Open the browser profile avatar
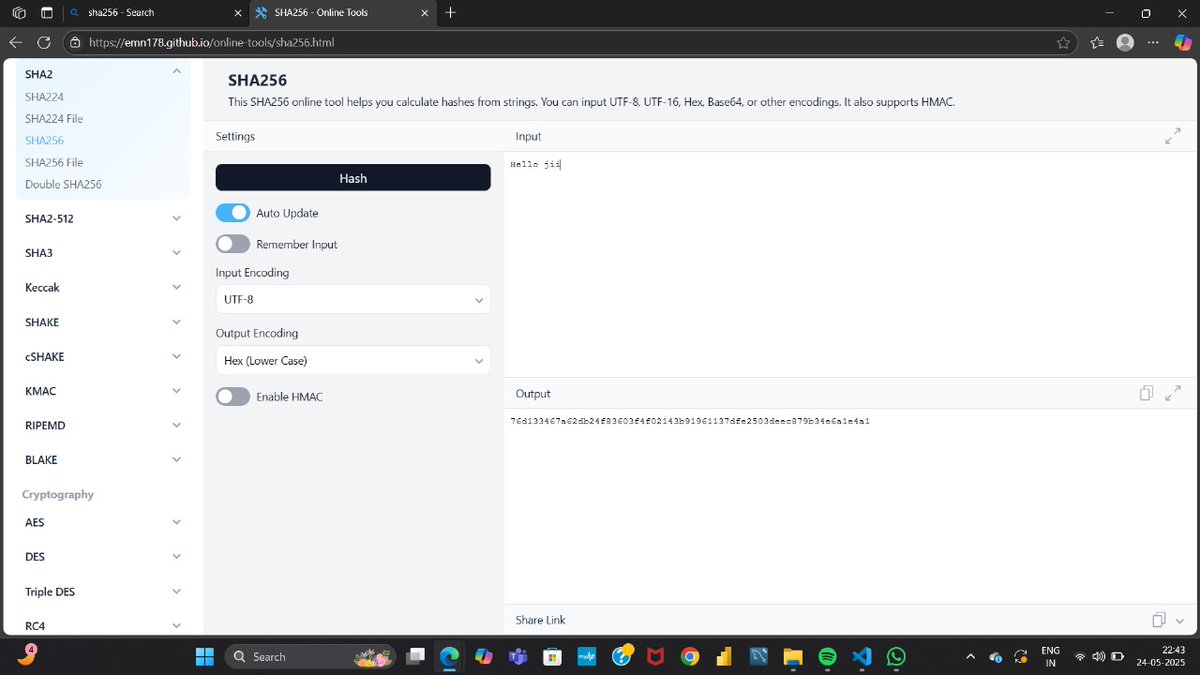 pos(1125,43)
